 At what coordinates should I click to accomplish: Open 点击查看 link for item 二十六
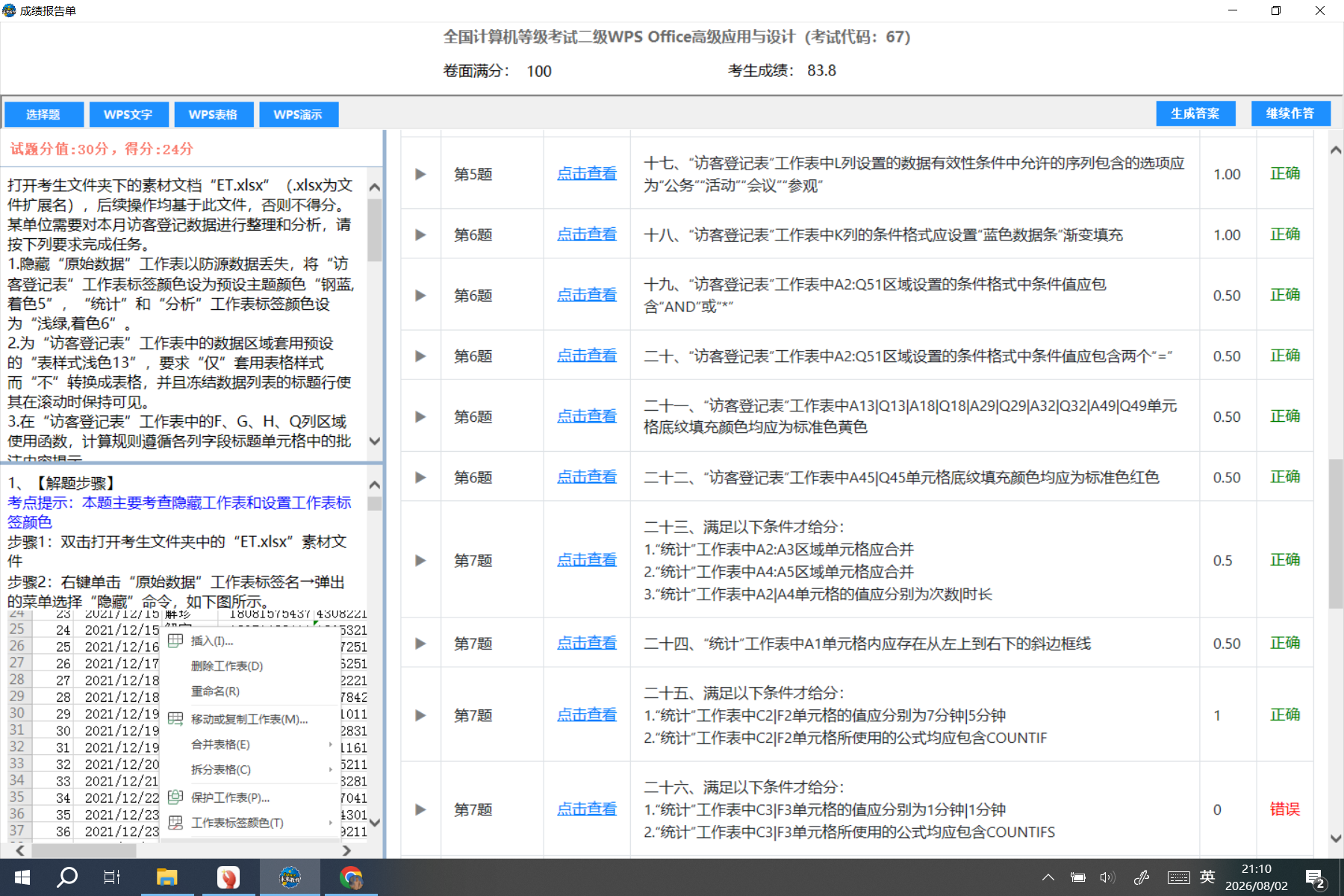[587, 809]
